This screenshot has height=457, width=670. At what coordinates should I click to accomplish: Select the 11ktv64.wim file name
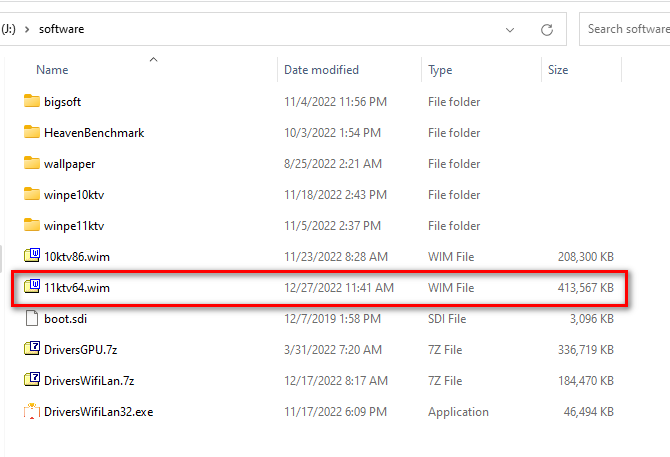click(x=77, y=288)
